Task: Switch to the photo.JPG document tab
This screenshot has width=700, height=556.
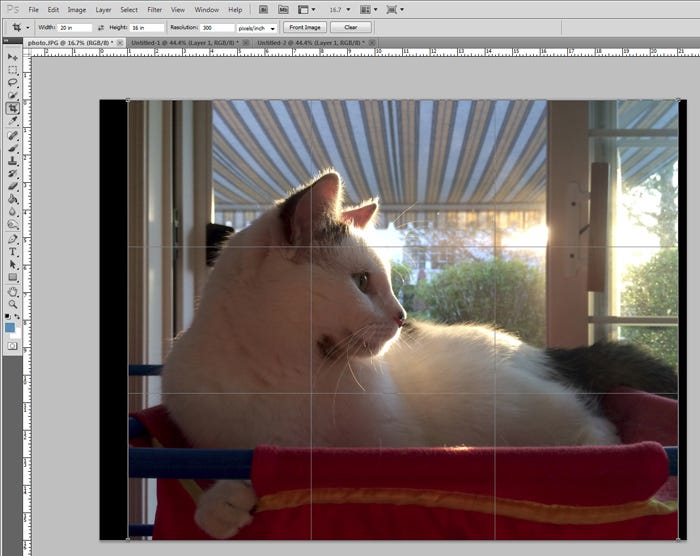Action: [71, 42]
